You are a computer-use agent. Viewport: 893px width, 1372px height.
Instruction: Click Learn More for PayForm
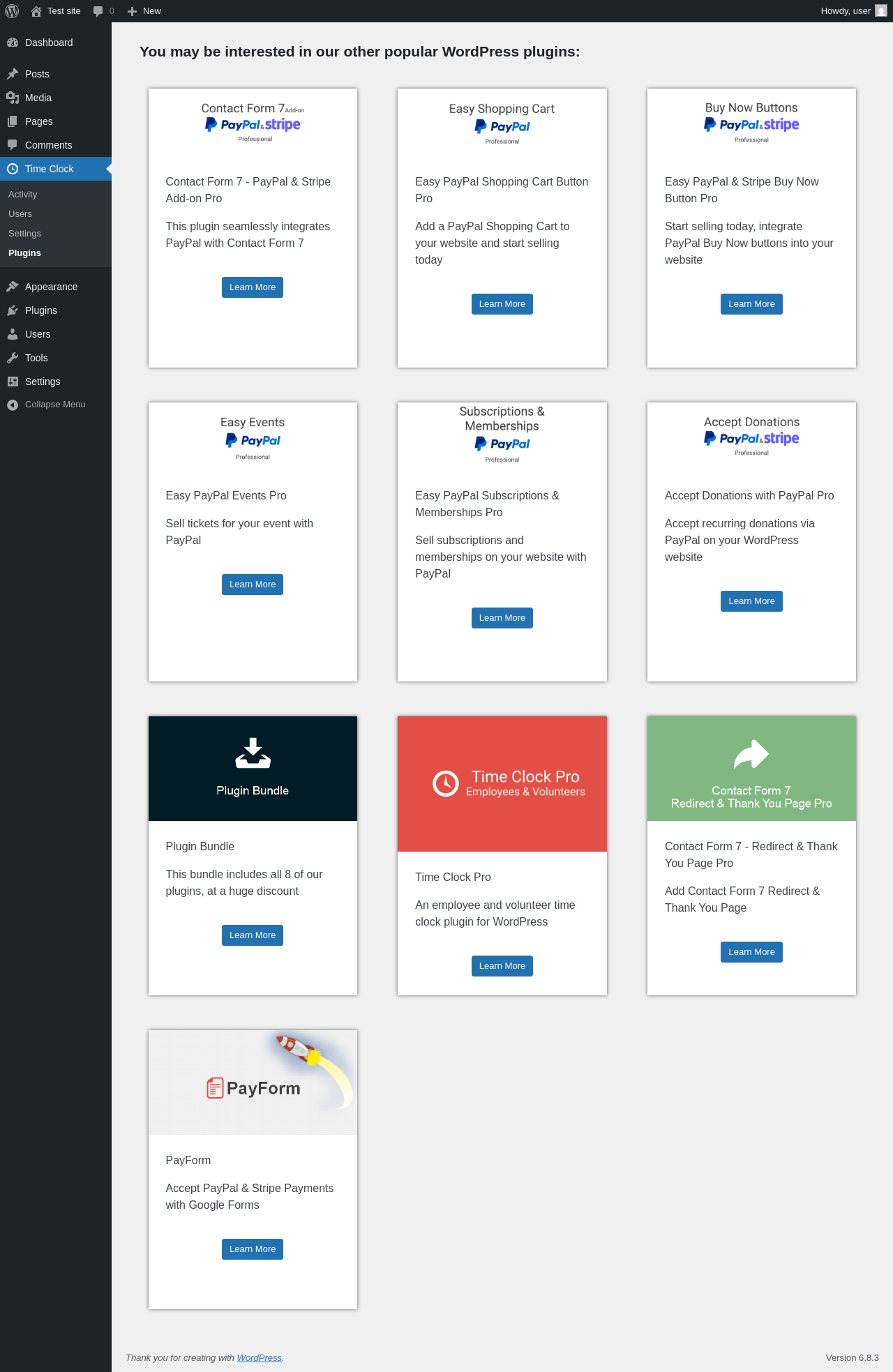(x=253, y=1249)
